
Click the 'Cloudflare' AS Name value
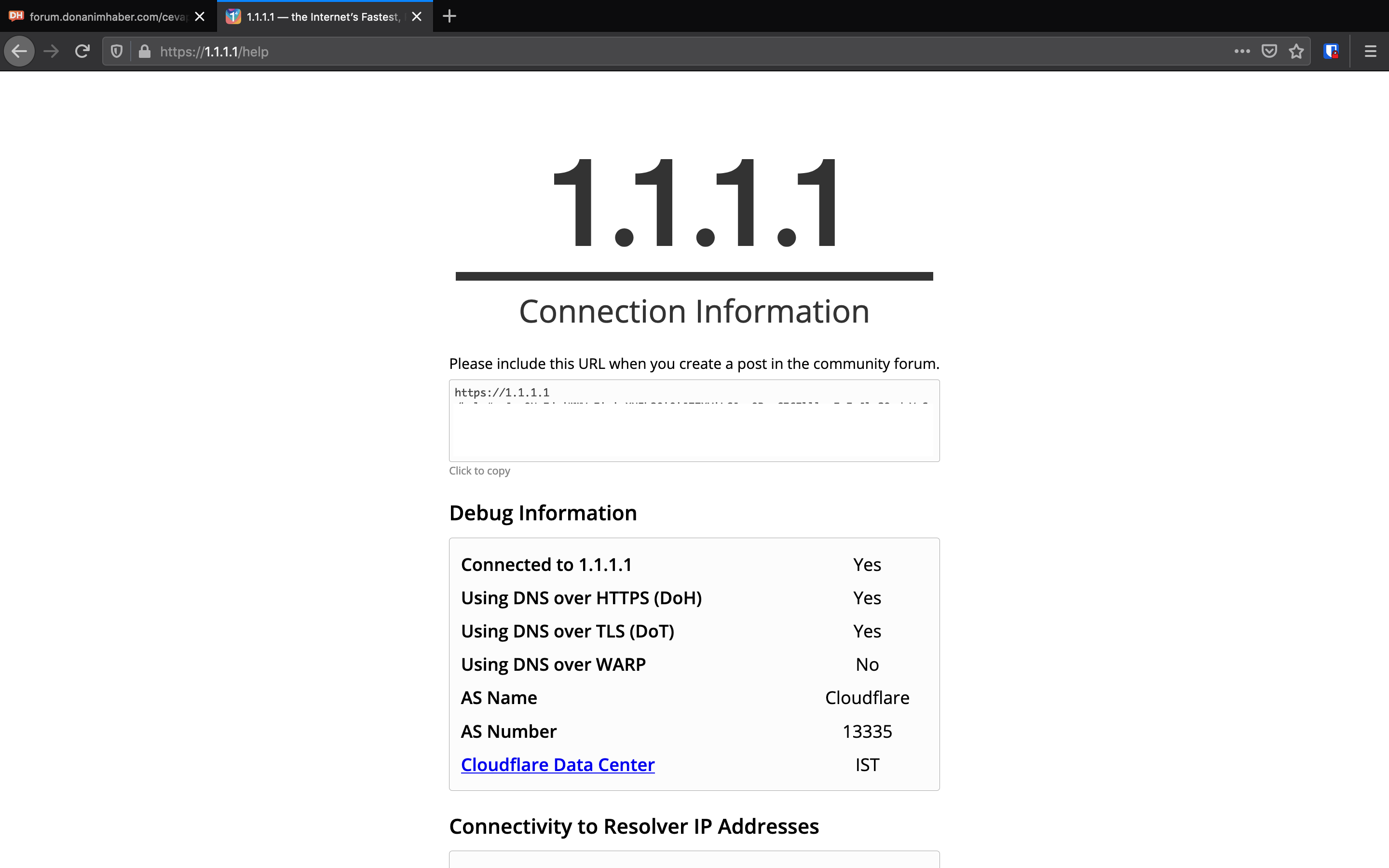[867, 698]
